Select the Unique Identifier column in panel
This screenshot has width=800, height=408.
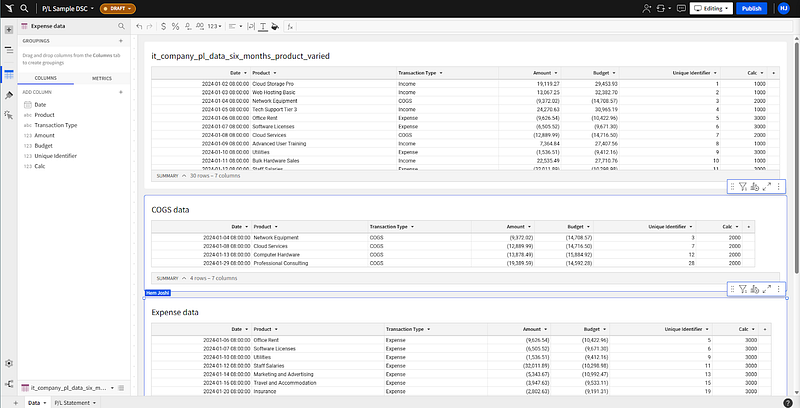pos(56,156)
